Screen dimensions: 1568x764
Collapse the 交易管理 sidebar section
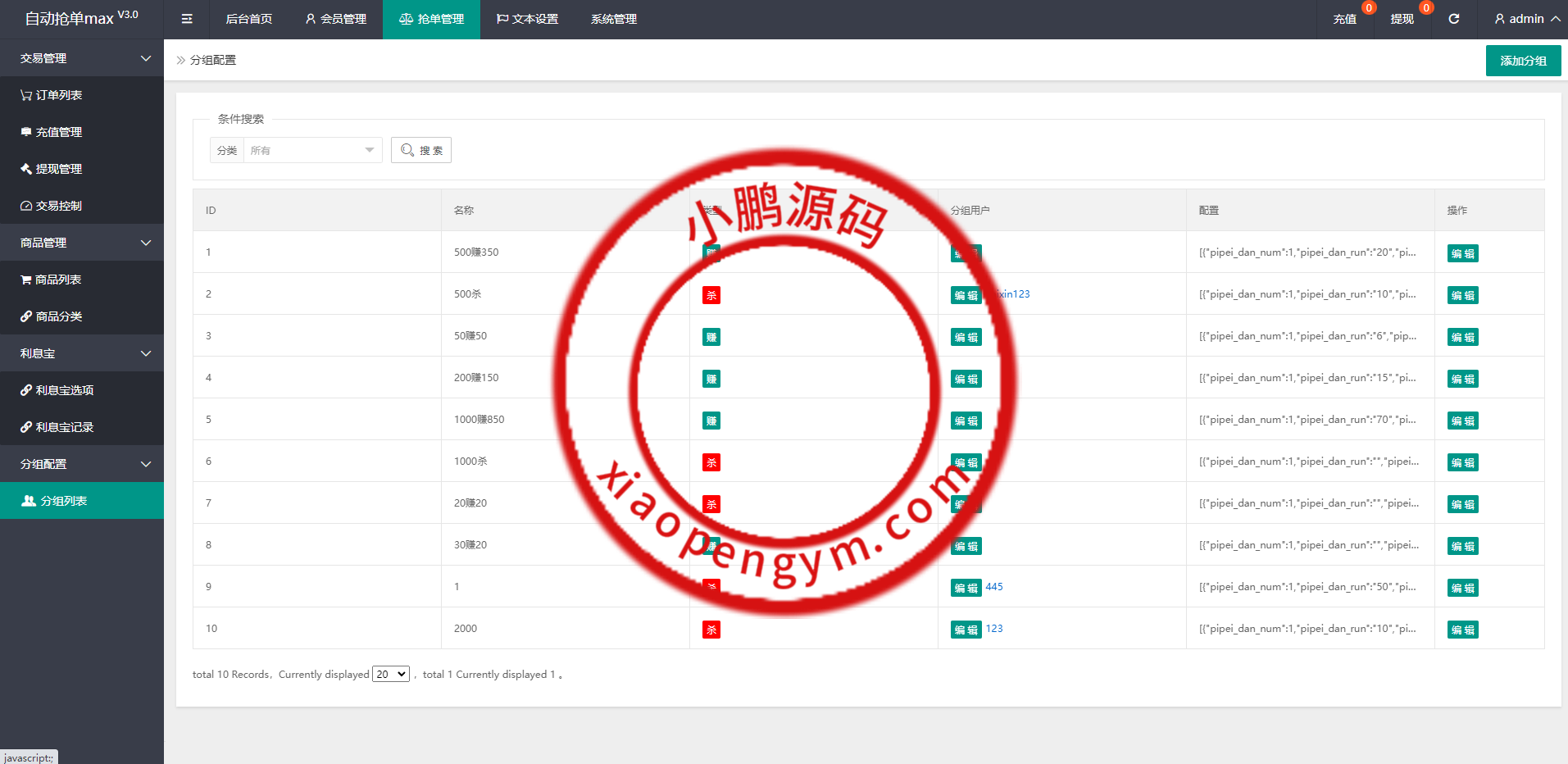82,58
